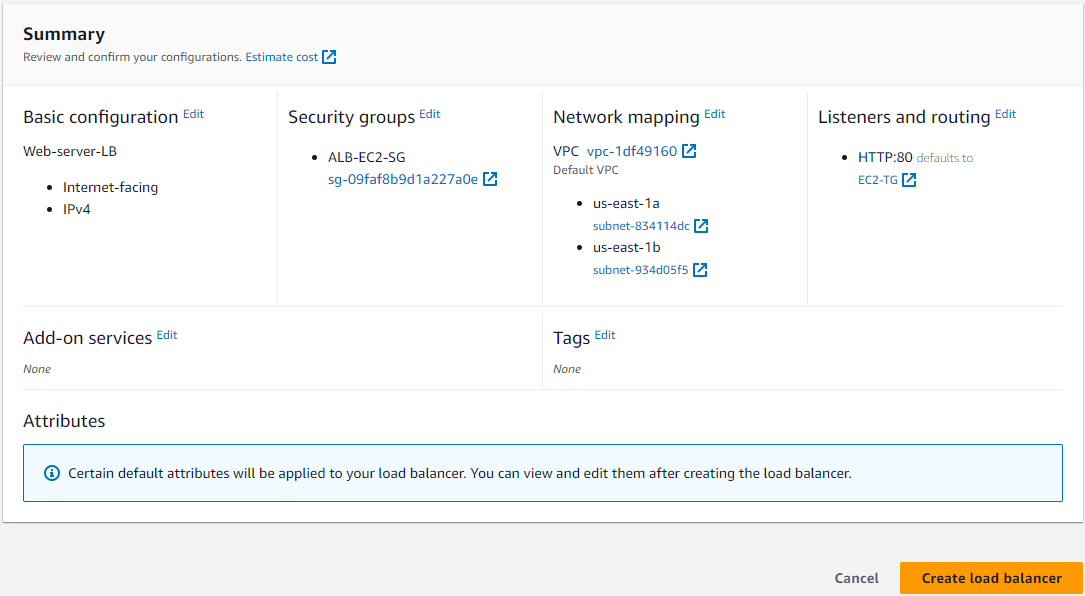The width and height of the screenshot is (1085, 596).
Task: Click external link icon beside vpc-1df49160
Action: (x=689, y=151)
